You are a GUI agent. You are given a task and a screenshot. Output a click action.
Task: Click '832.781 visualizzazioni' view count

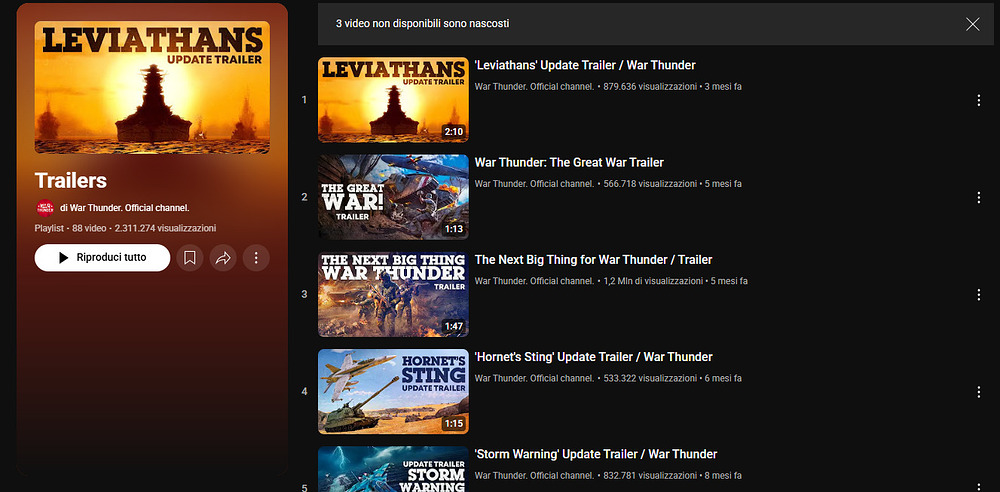pos(650,475)
